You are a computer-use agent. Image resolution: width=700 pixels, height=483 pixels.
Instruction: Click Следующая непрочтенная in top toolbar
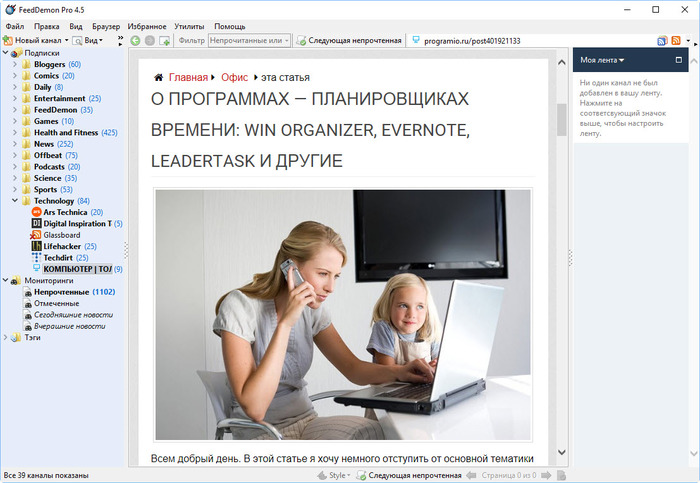point(349,41)
